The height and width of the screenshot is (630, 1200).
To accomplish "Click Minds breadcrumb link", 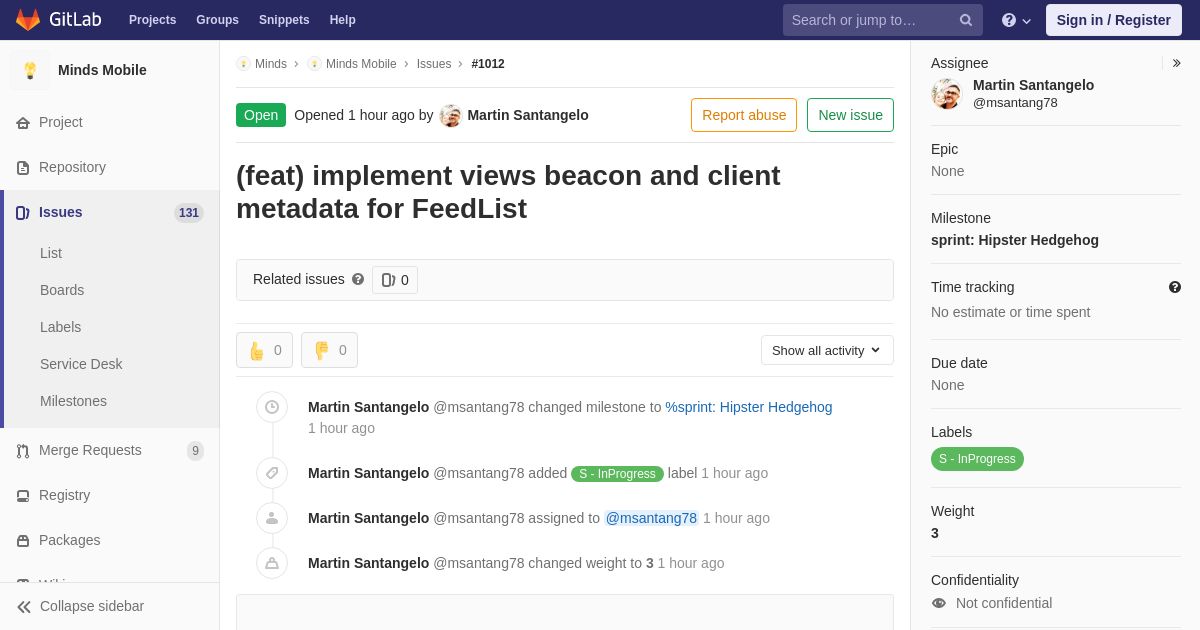I will (x=271, y=64).
